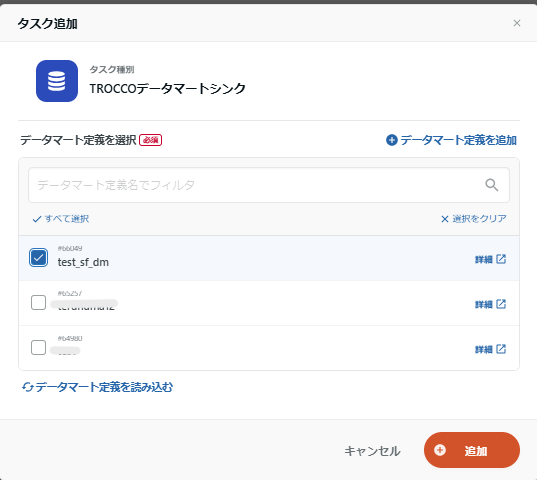This screenshot has width=537, height=480.
Task: Click the external-link icon in the test_sf_dm row
Action: tap(501, 259)
